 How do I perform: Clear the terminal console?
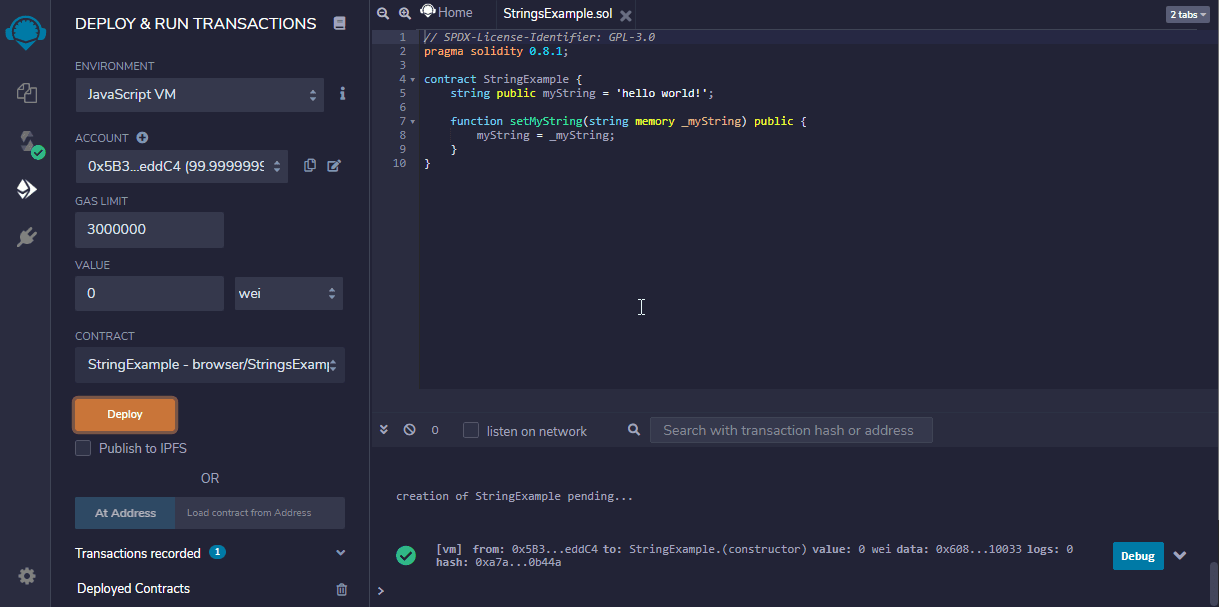[410, 430]
